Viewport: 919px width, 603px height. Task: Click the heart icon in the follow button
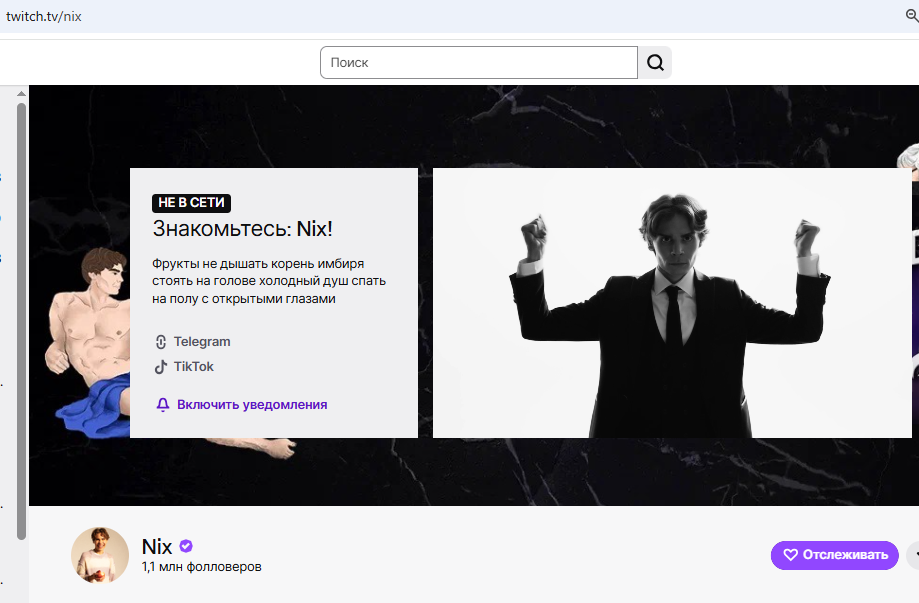pyautogui.click(x=790, y=555)
